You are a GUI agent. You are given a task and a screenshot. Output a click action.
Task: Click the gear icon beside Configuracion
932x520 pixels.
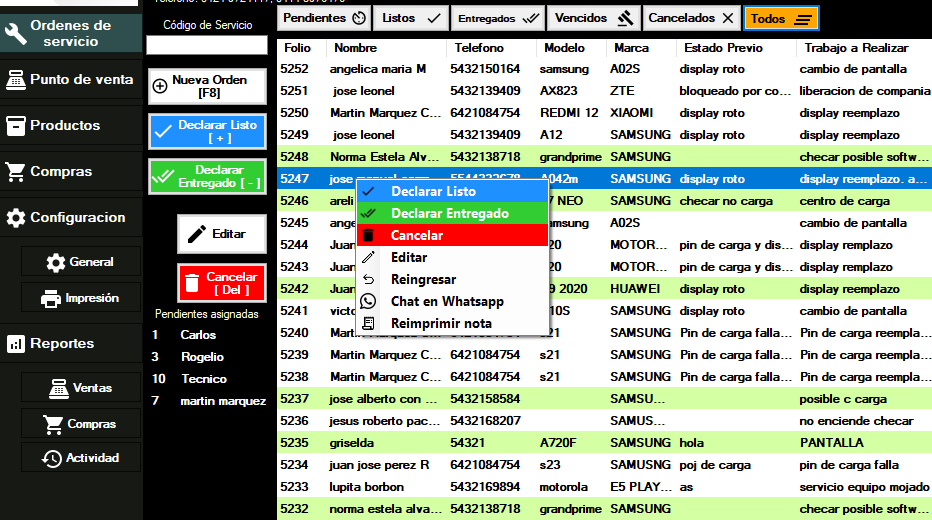point(15,218)
